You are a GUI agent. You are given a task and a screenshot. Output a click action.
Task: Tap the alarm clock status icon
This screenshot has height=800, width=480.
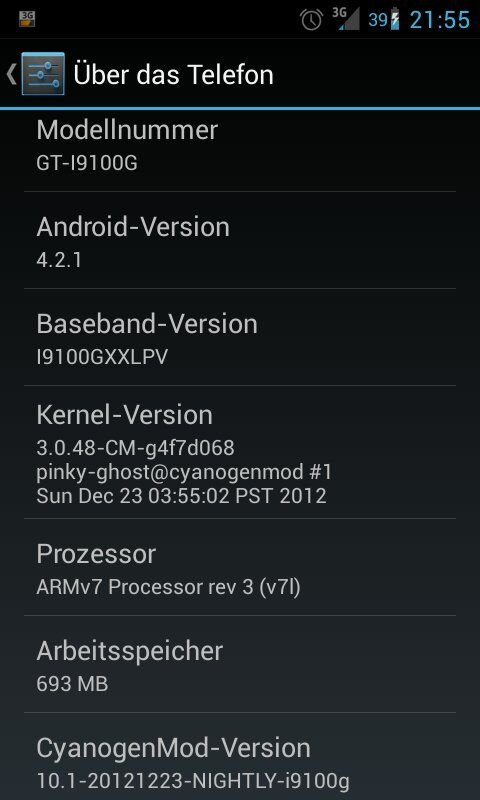click(x=311, y=20)
